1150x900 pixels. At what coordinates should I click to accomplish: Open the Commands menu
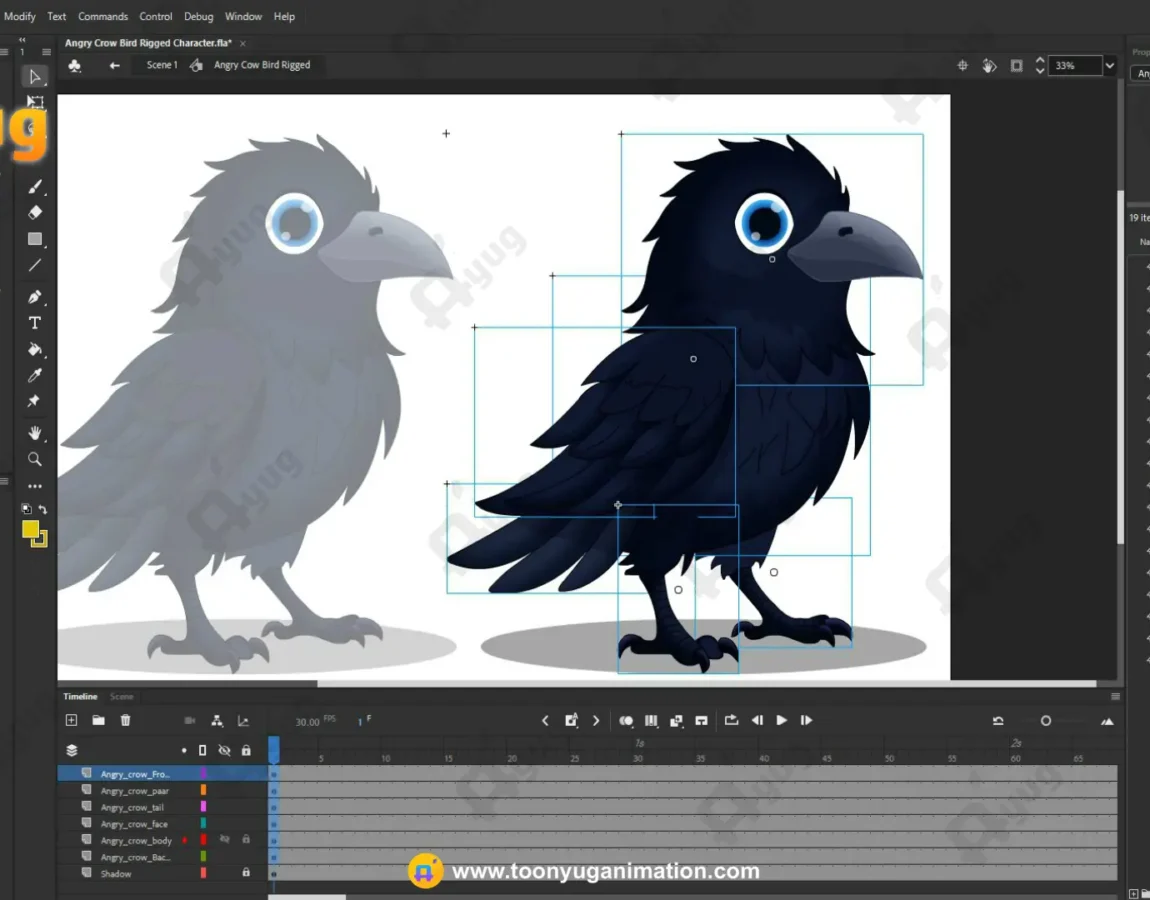pyautogui.click(x=103, y=16)
